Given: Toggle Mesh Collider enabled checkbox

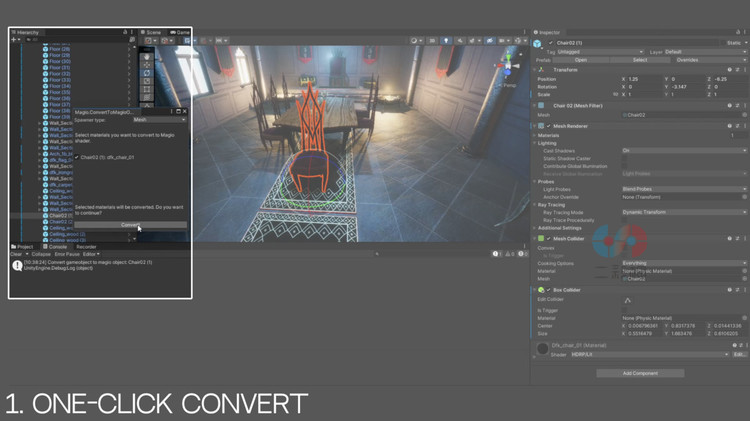Looking at the screenshot, I should pyautogui.click(x=549, y=238).
